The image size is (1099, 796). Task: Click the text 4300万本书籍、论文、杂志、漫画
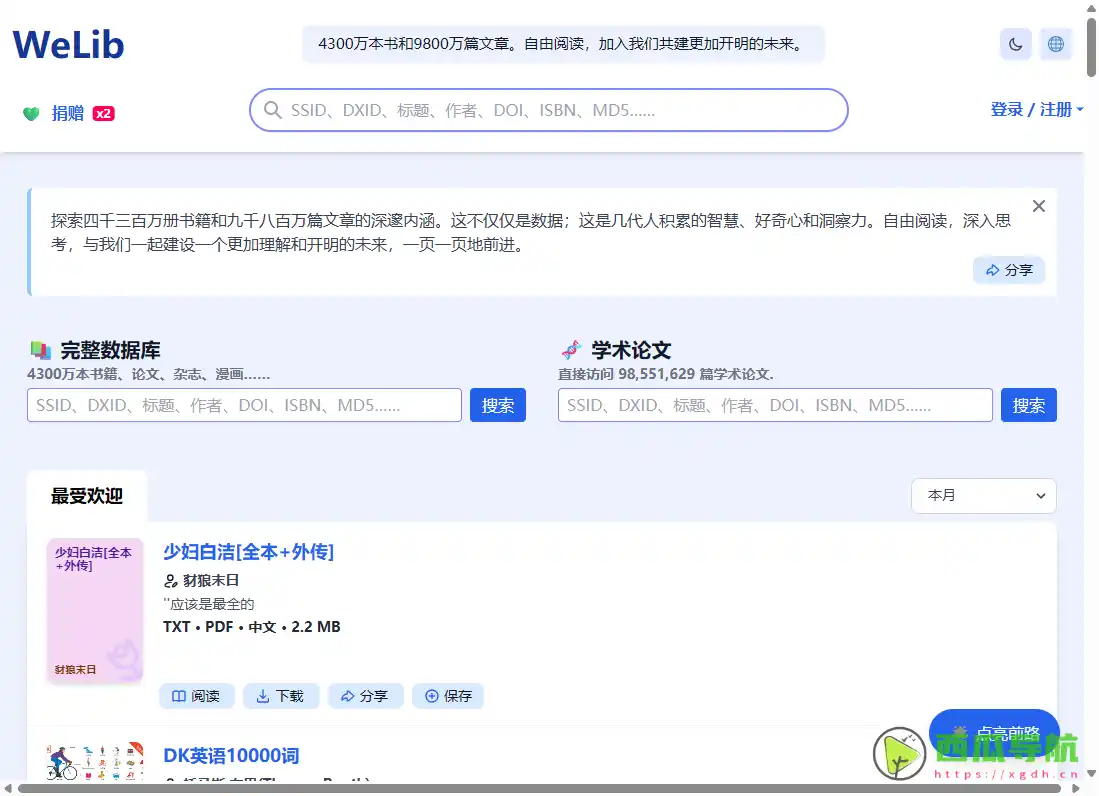[x=149, y=374]
